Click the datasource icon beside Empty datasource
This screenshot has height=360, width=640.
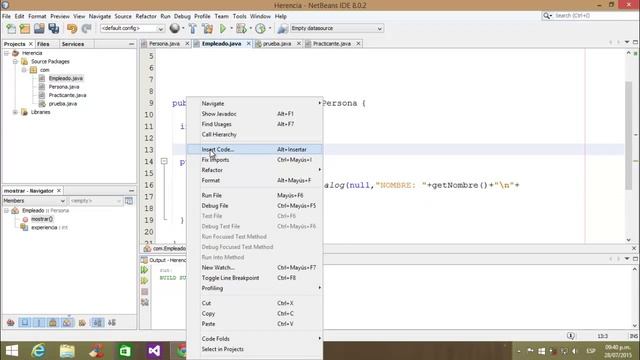pos(282,29)
